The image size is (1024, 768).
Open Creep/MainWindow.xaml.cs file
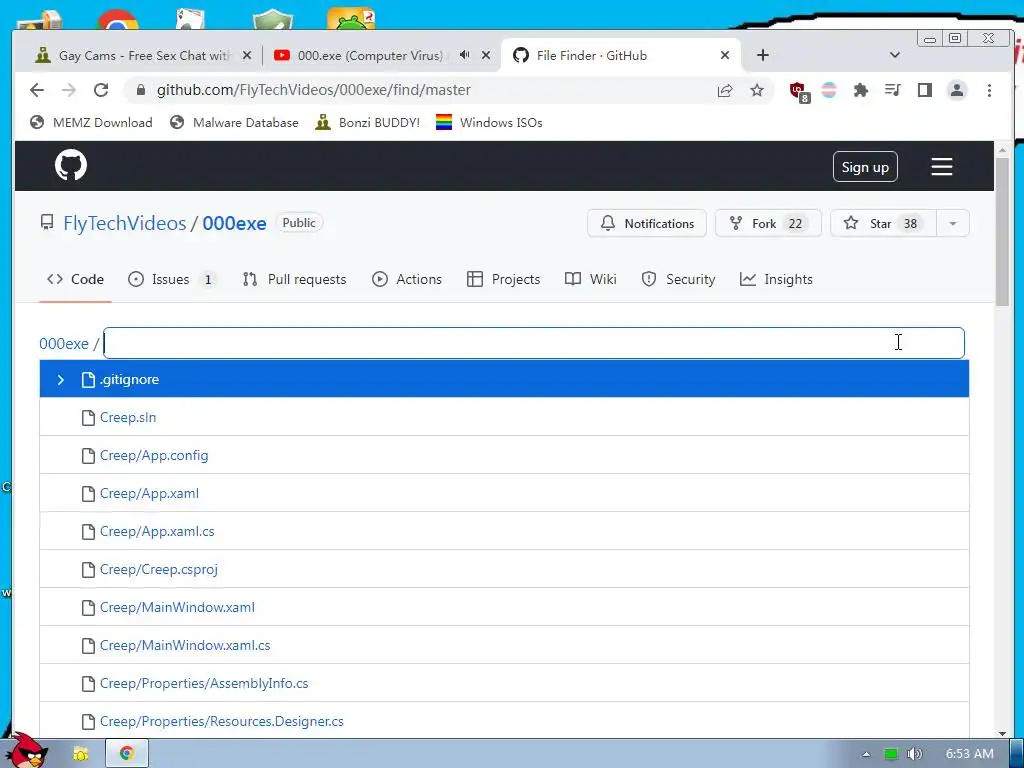point(185,645)
